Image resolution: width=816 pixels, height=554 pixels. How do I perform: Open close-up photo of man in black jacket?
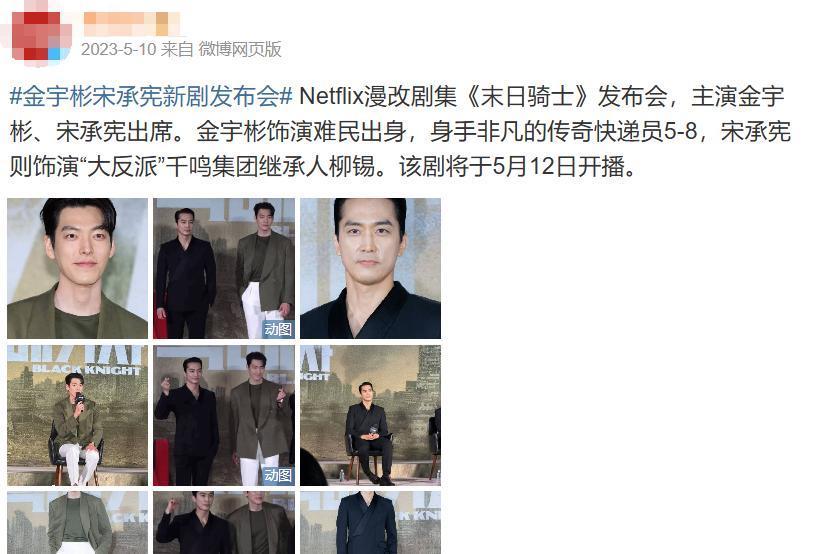tap(371, 268)
